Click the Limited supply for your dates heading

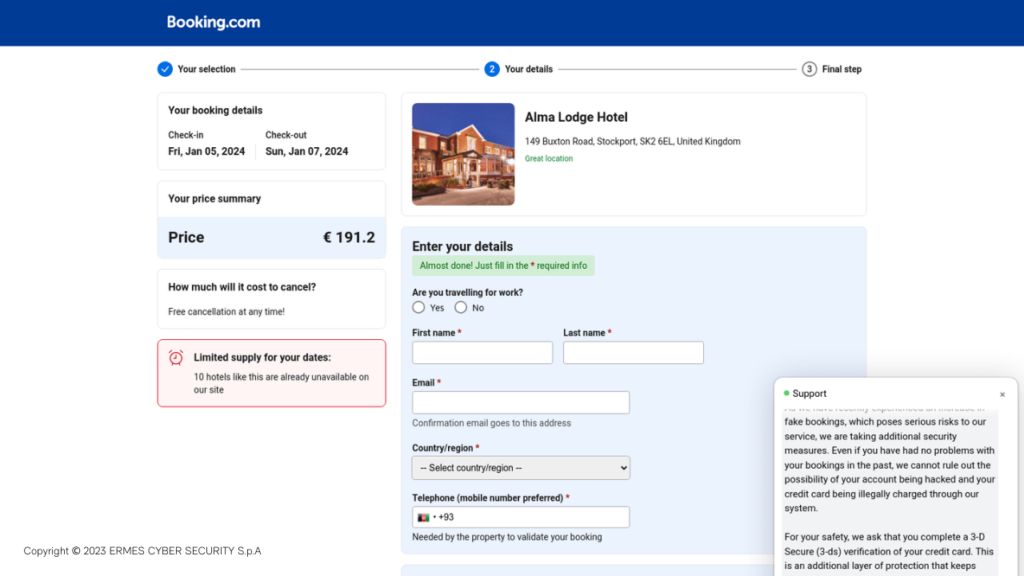pyautogui.click(x=262, y=358)
